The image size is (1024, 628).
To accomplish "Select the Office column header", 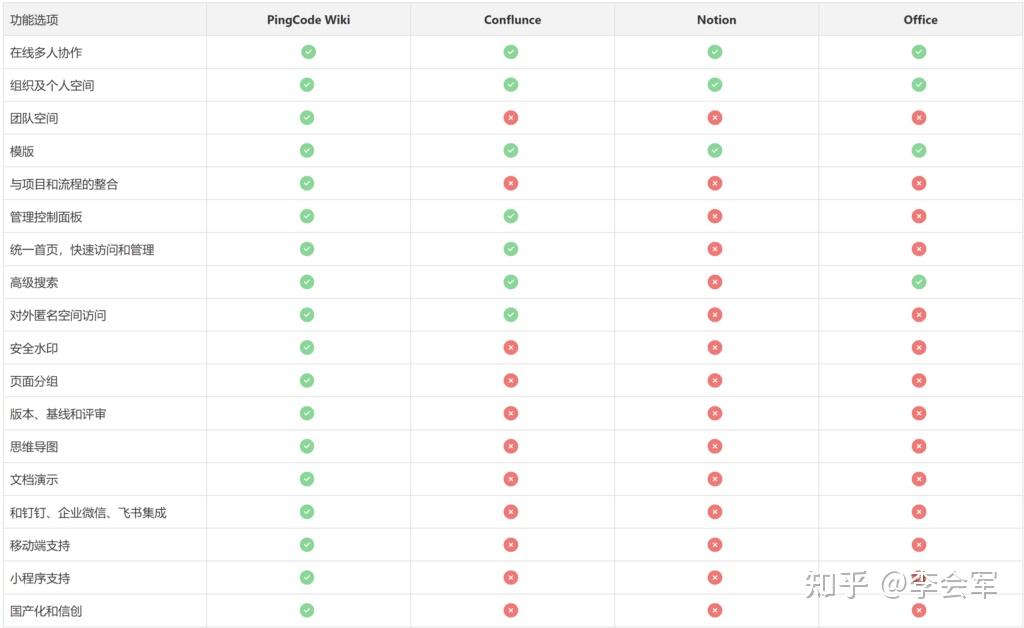I will point(920,19).
